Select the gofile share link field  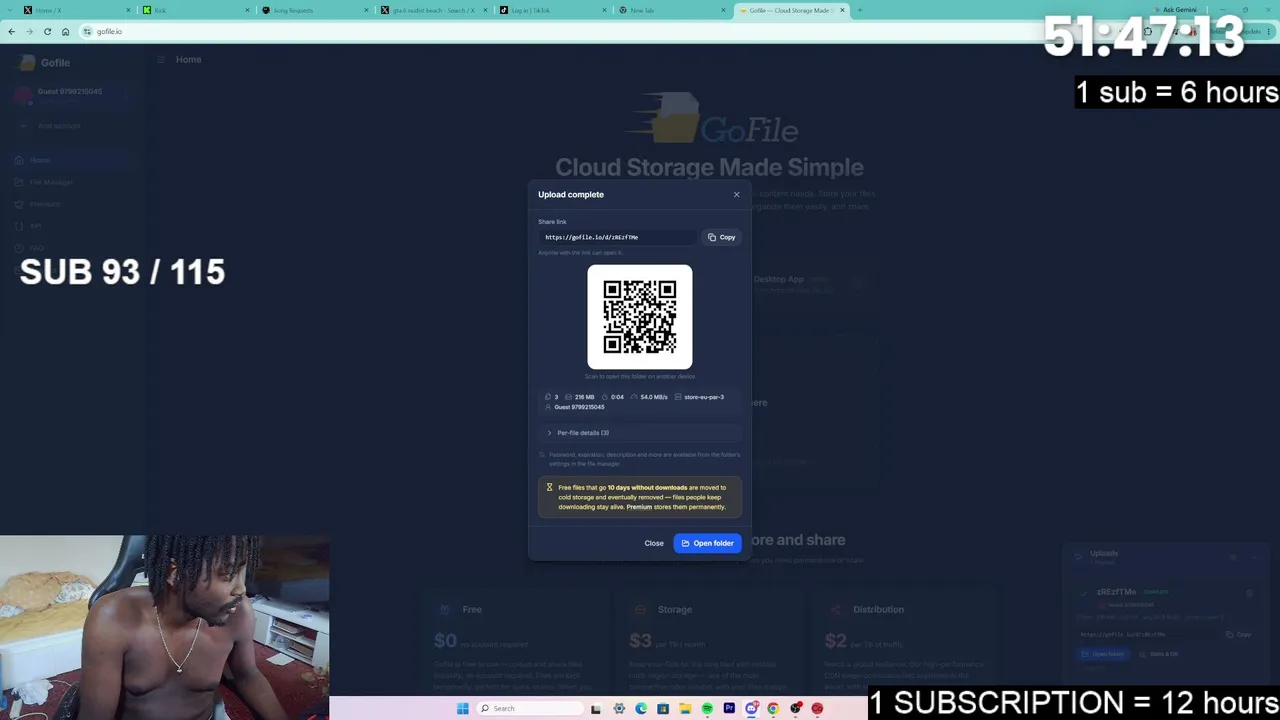coord(618,237)
